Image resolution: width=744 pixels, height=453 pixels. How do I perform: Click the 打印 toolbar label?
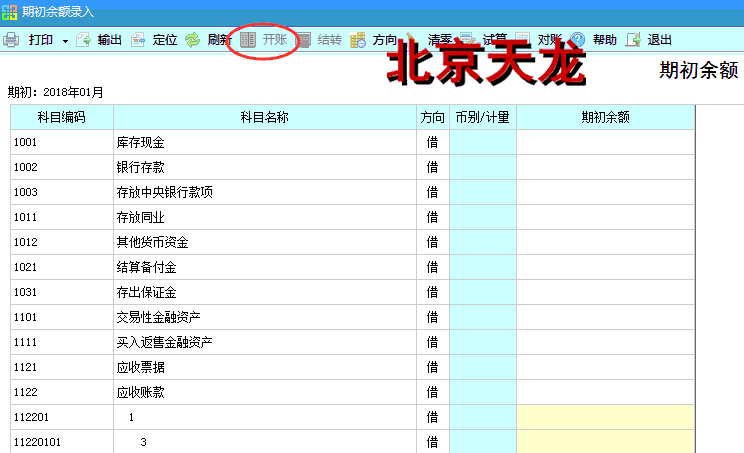click(41, 40)
